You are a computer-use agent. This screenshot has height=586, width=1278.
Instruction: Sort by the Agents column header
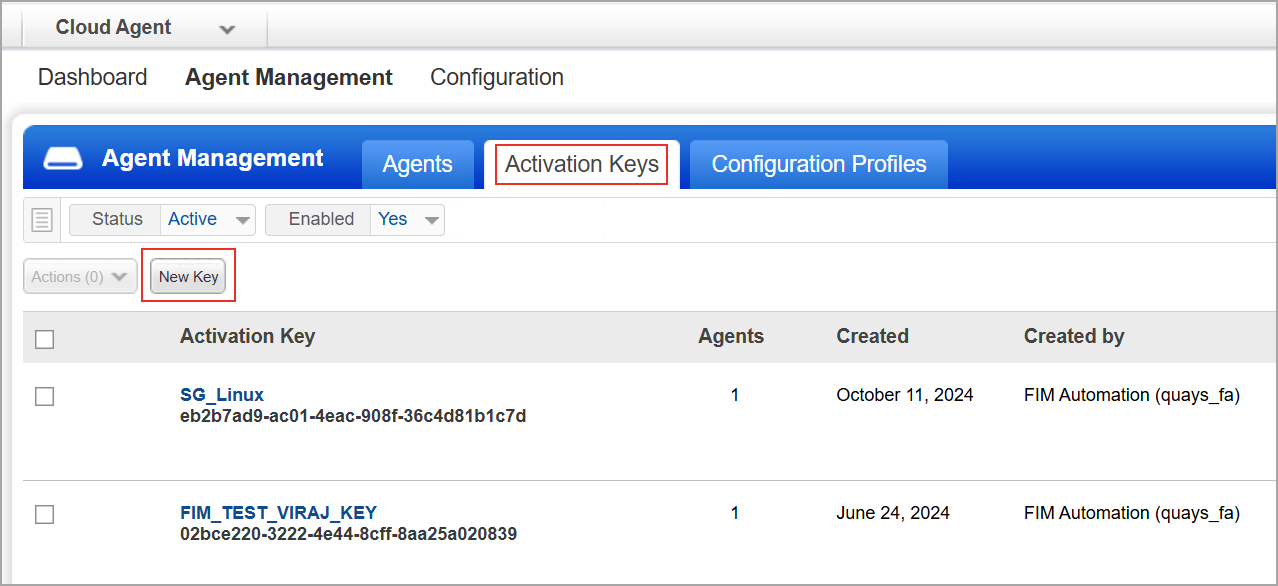tap(731, 337)
